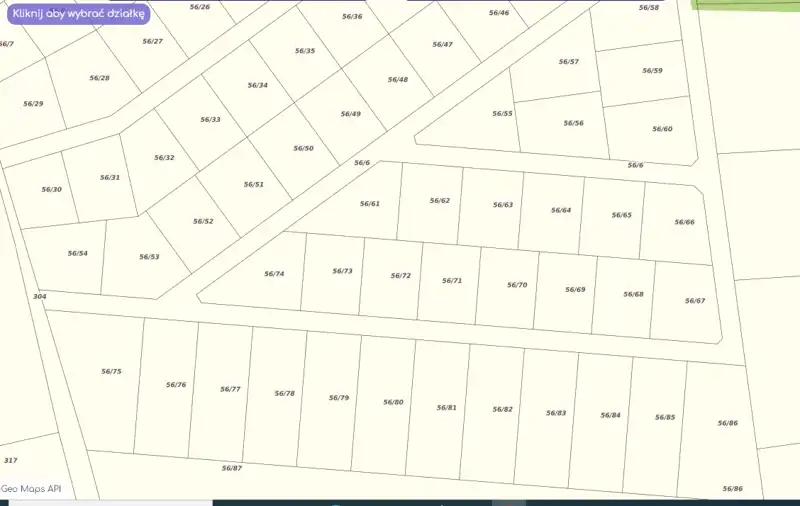Click parcel 56/64

[561, 210]
